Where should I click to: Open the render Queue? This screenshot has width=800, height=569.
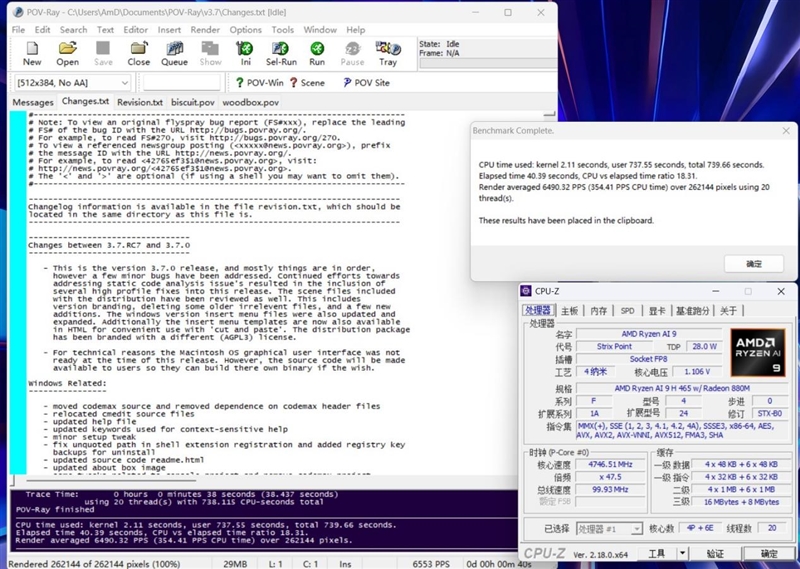174,54
